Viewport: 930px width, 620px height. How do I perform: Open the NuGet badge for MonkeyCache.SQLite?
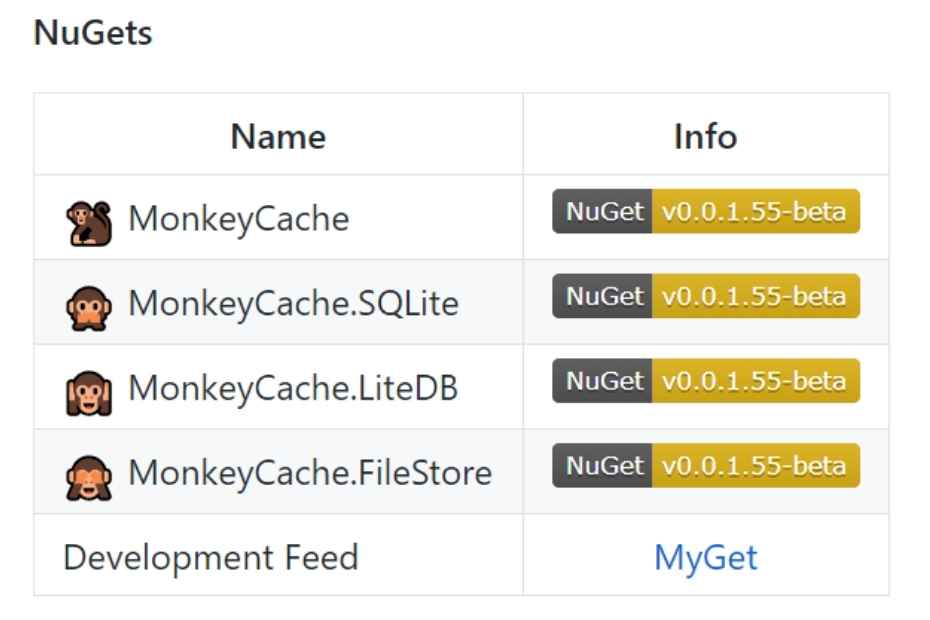click(705, 296)
